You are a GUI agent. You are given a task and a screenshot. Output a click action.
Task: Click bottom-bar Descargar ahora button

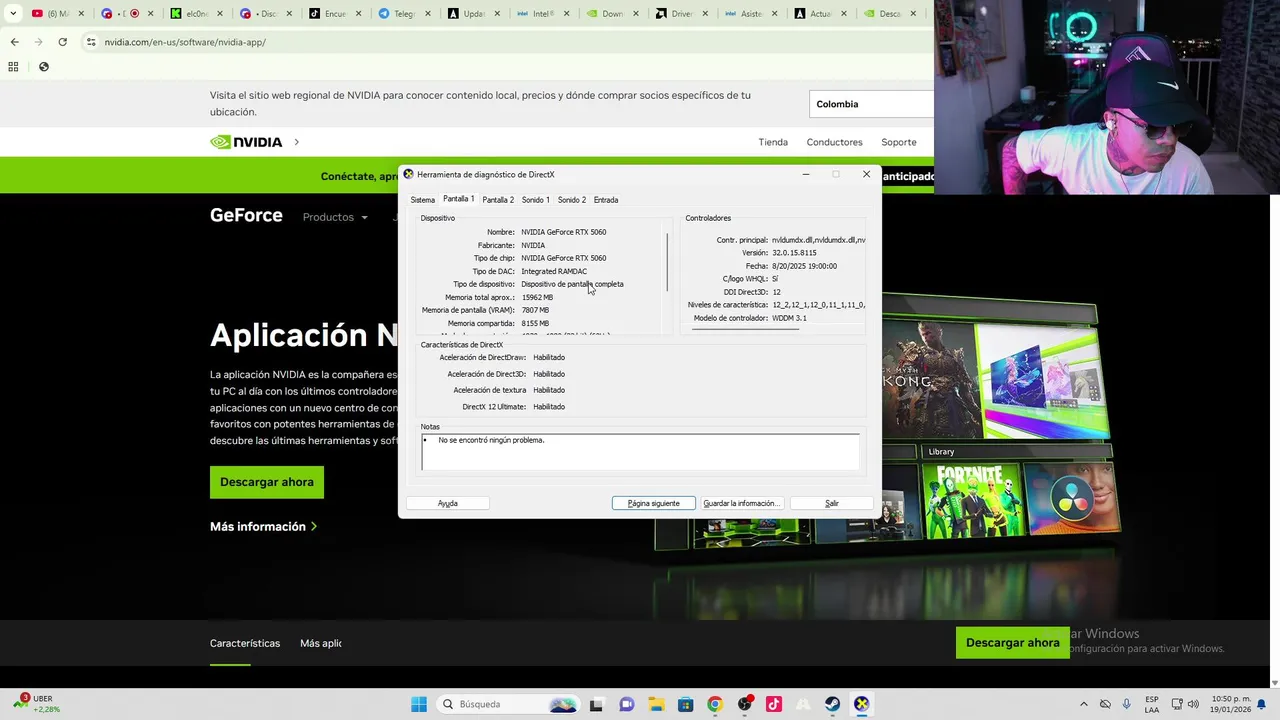pyautogui.click(x=1013, y=642)
